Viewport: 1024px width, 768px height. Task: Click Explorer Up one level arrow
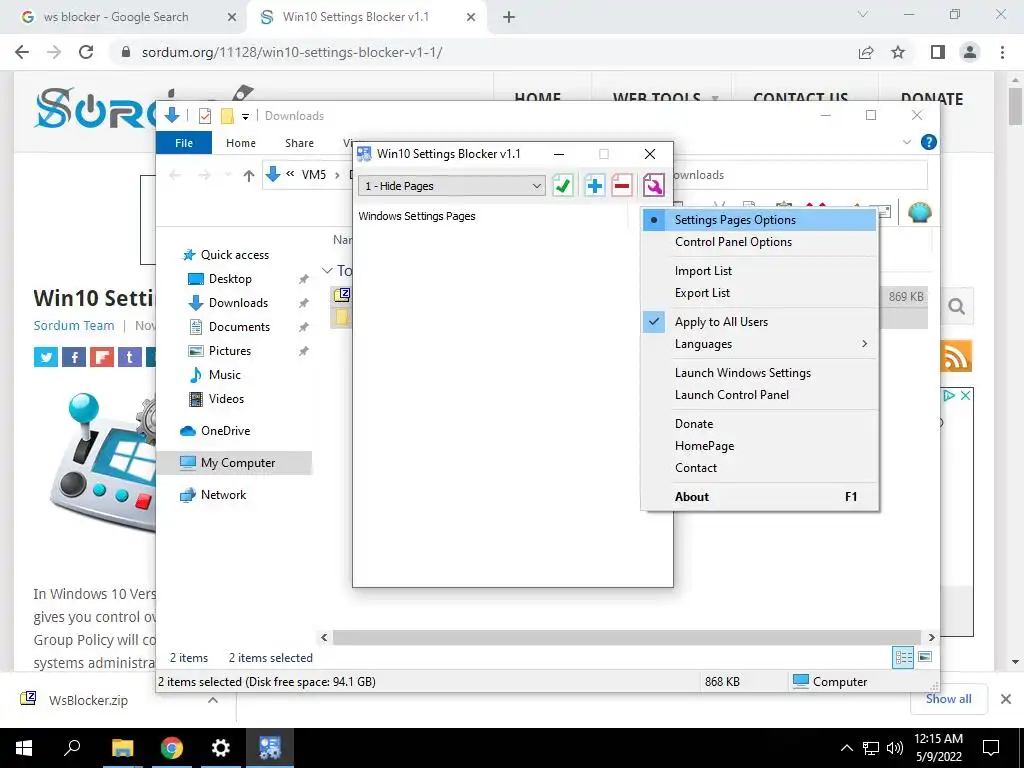[x=248, y=175]
